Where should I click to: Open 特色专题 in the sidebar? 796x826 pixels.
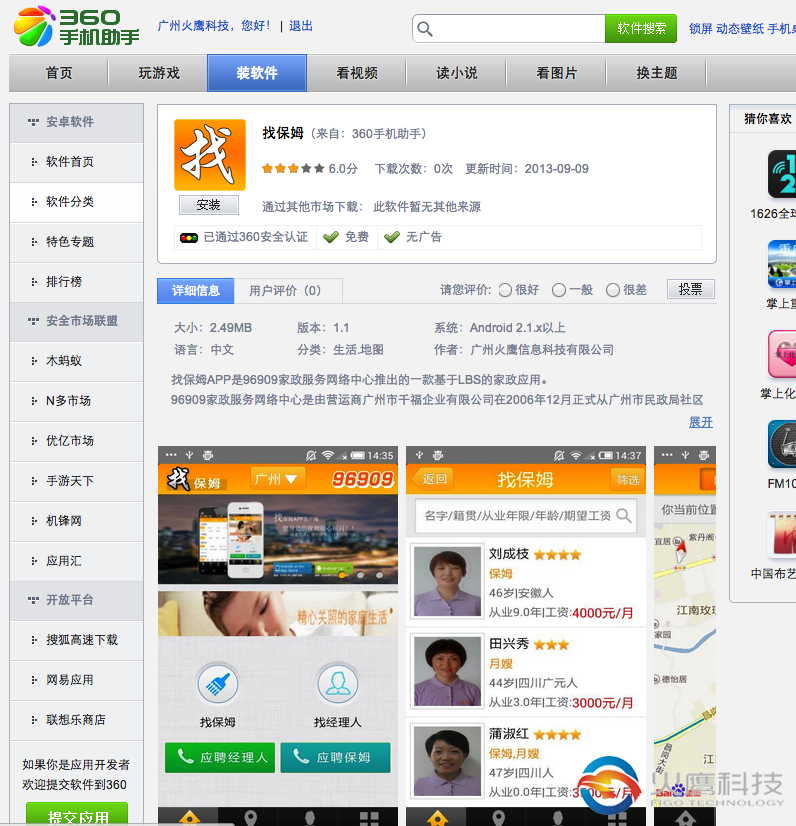pos(76,242)
